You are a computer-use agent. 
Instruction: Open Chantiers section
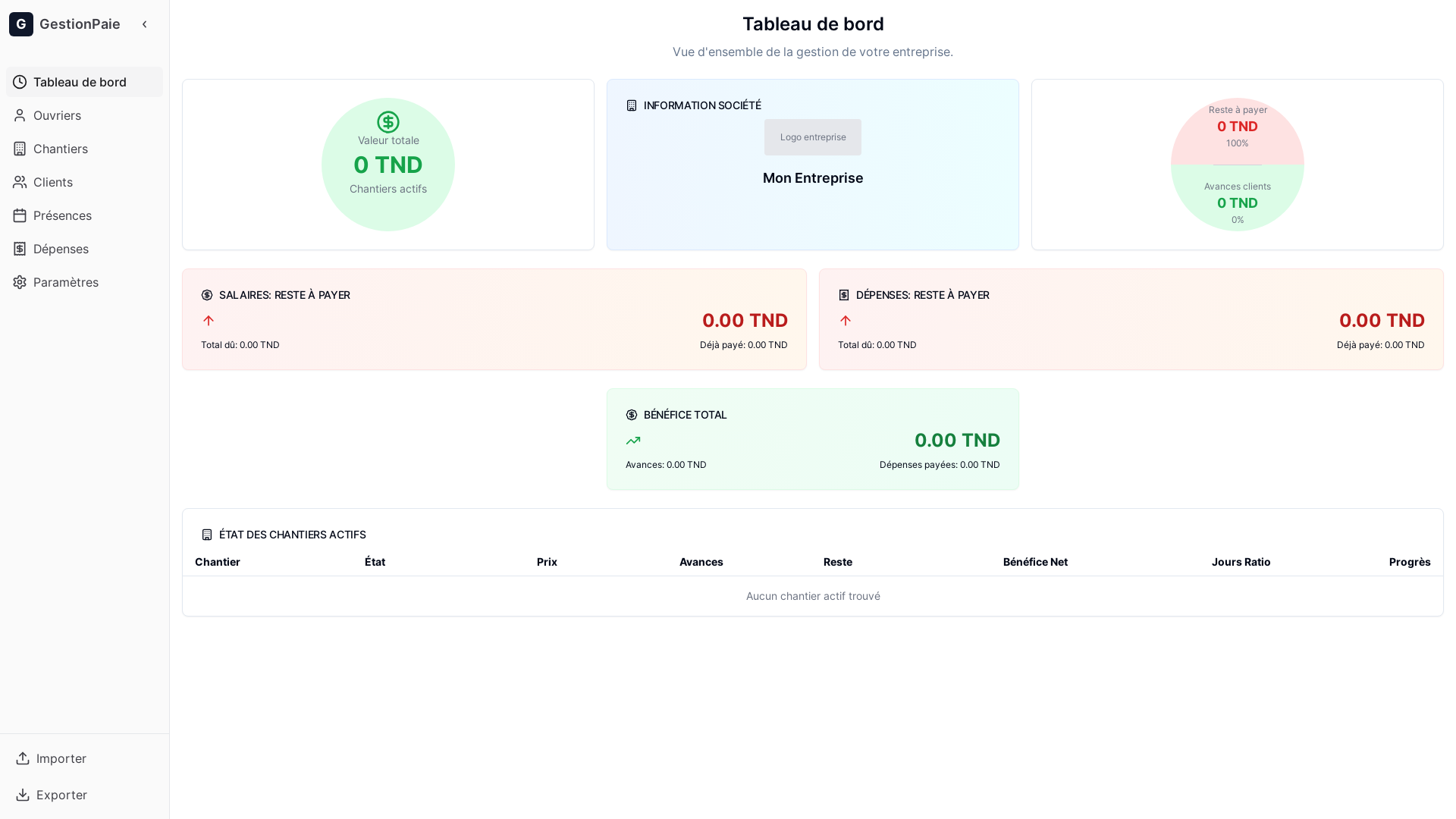(84, 149)
